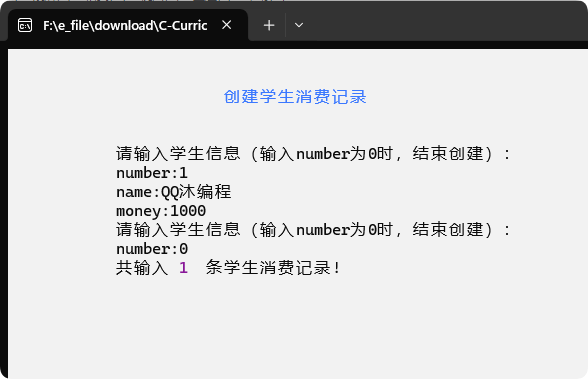Viewport: 588px width, 379px height.
Task: Click the line number:1
Action: [152, 173]
